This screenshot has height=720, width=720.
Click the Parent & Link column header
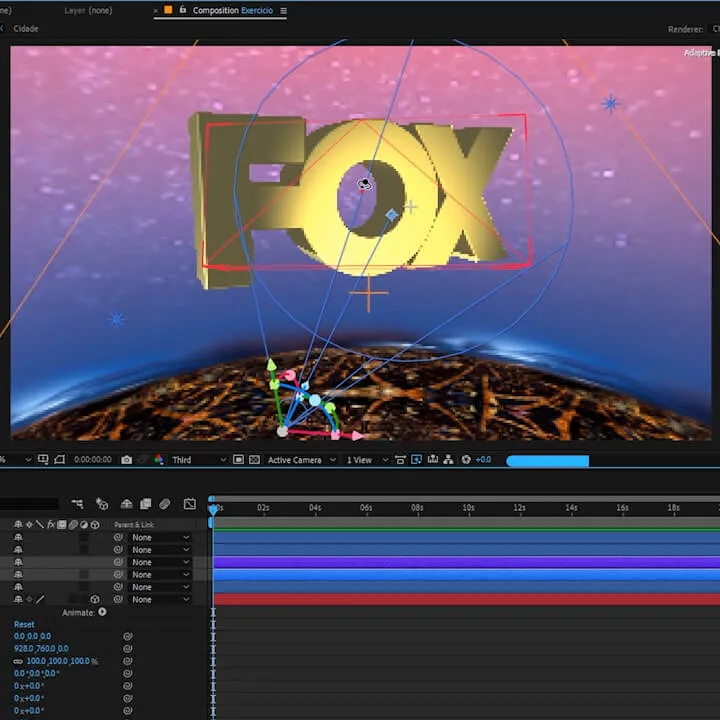(x=134, y=524)
